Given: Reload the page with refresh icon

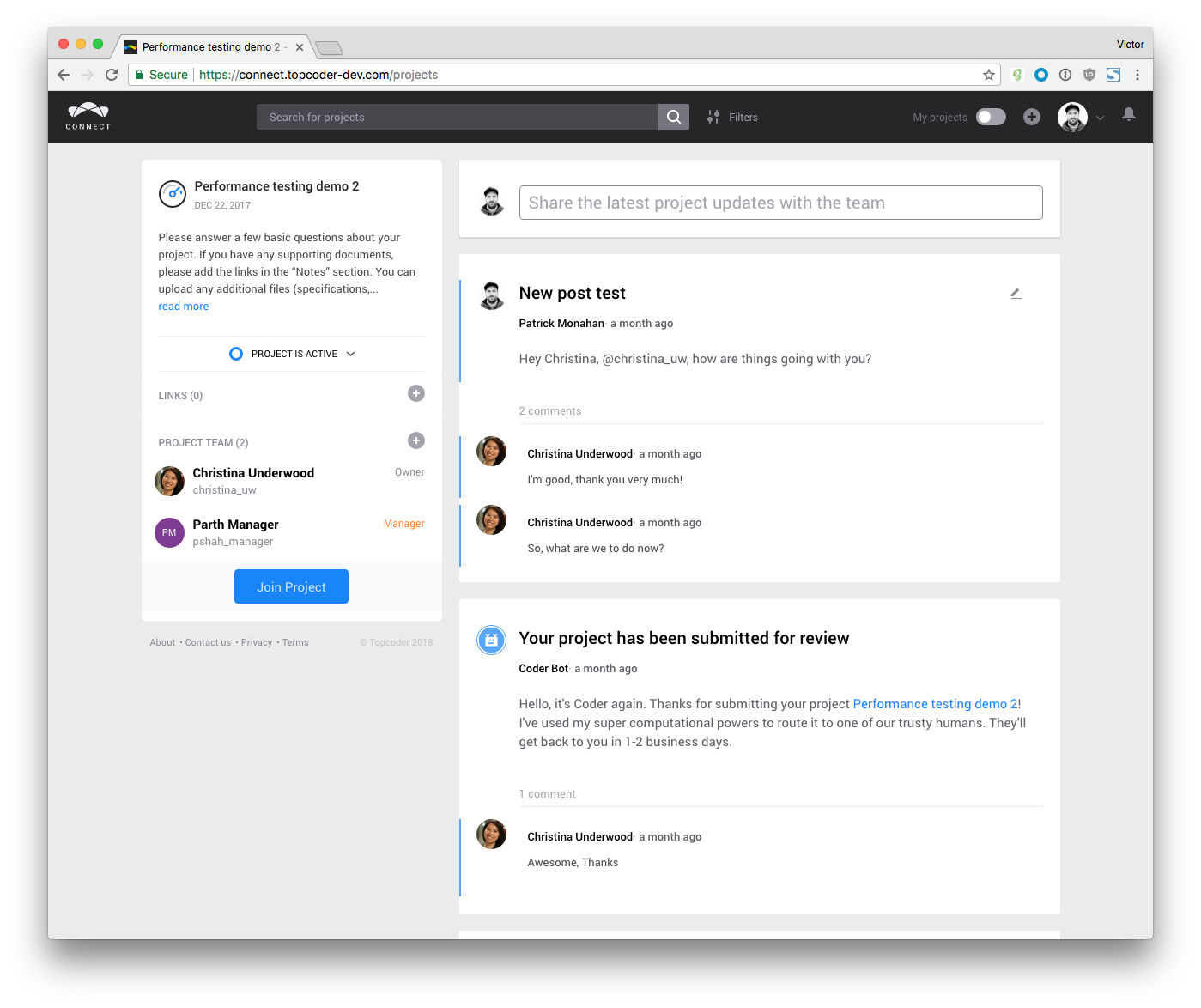Looking at the screenshot, I should pyautogui.click(x=112, y=75).
